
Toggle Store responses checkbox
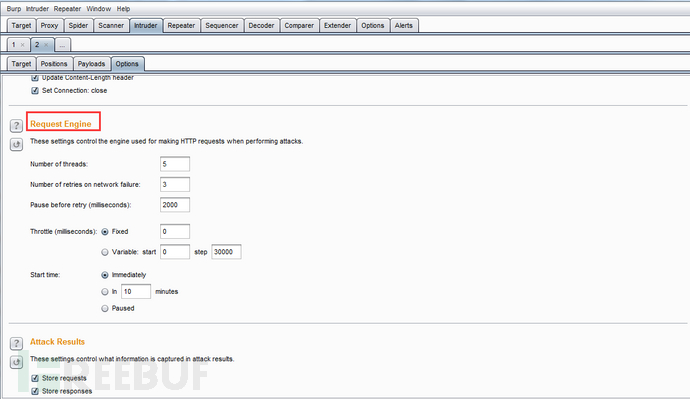click(35, 391)
